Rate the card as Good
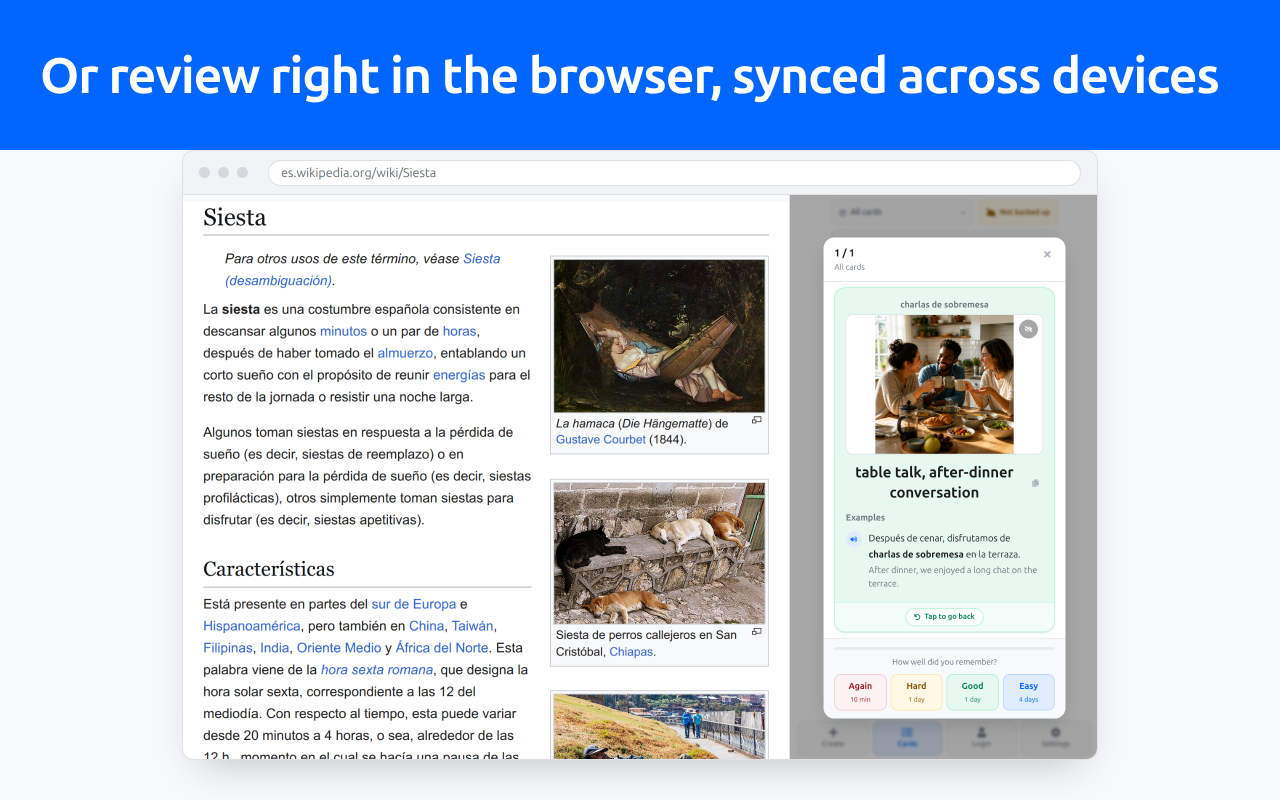Screen dimensions: 1280x800 [973, 692]
